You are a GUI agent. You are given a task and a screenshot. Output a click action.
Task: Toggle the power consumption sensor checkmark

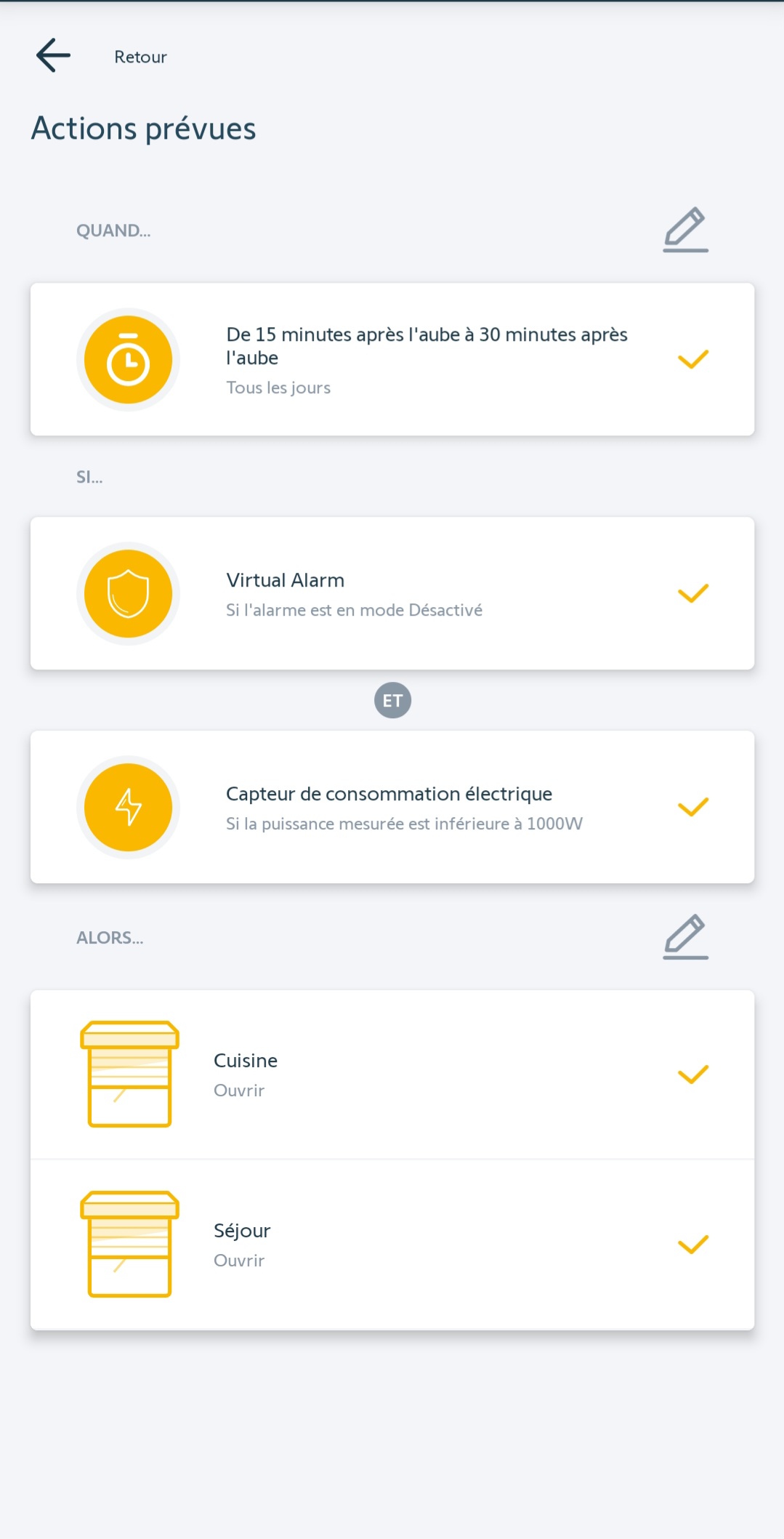[692, 807]
